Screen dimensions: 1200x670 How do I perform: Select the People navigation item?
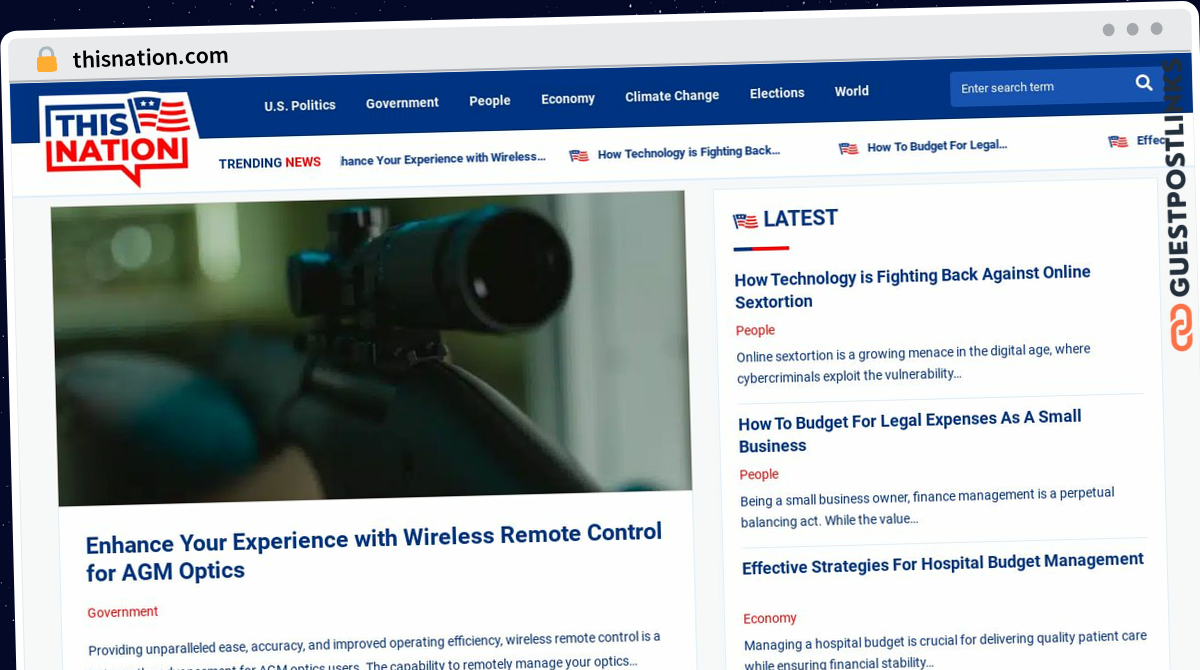490,101
